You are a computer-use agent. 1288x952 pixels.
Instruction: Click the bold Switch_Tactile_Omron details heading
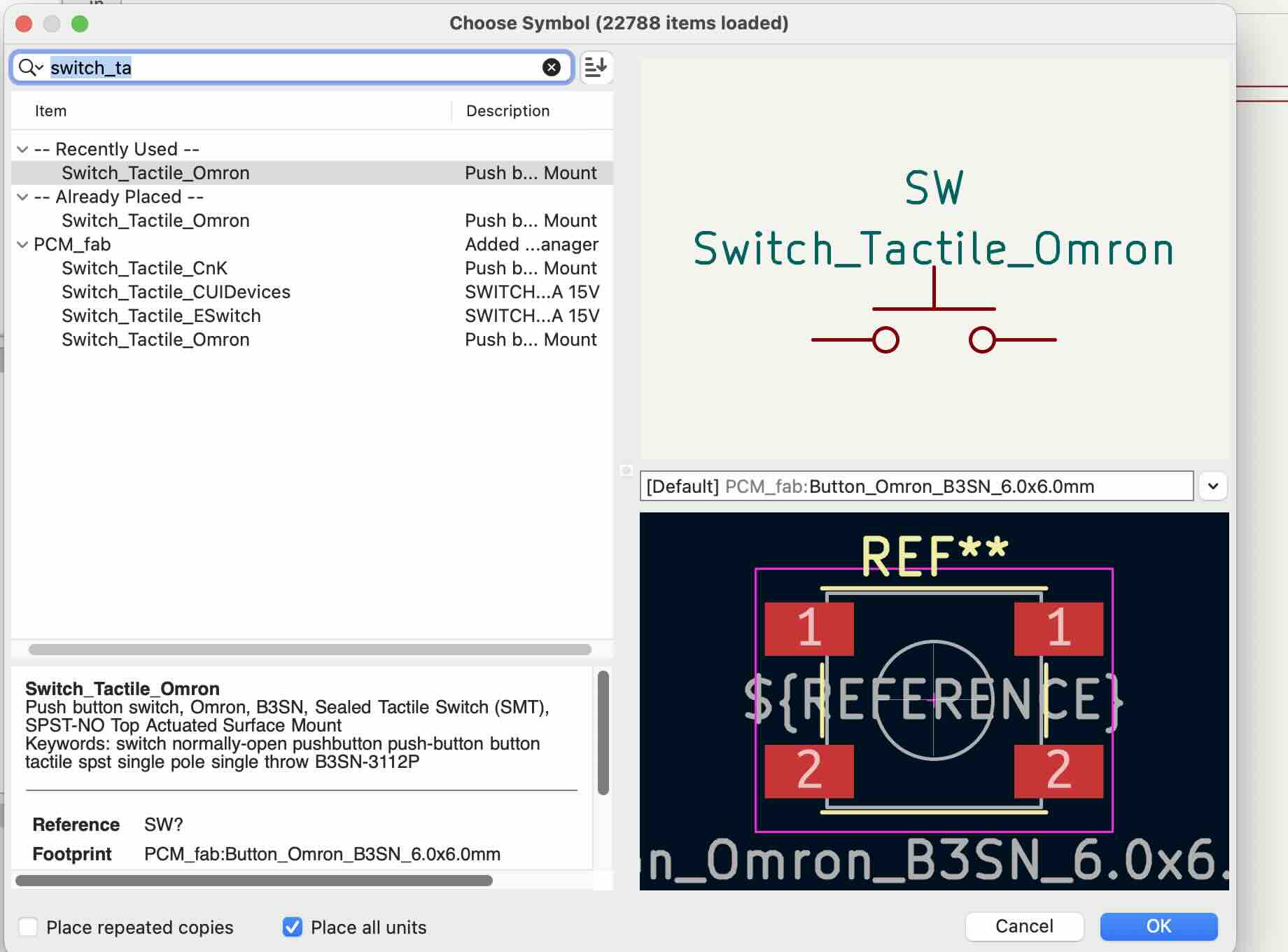(122, 689)
